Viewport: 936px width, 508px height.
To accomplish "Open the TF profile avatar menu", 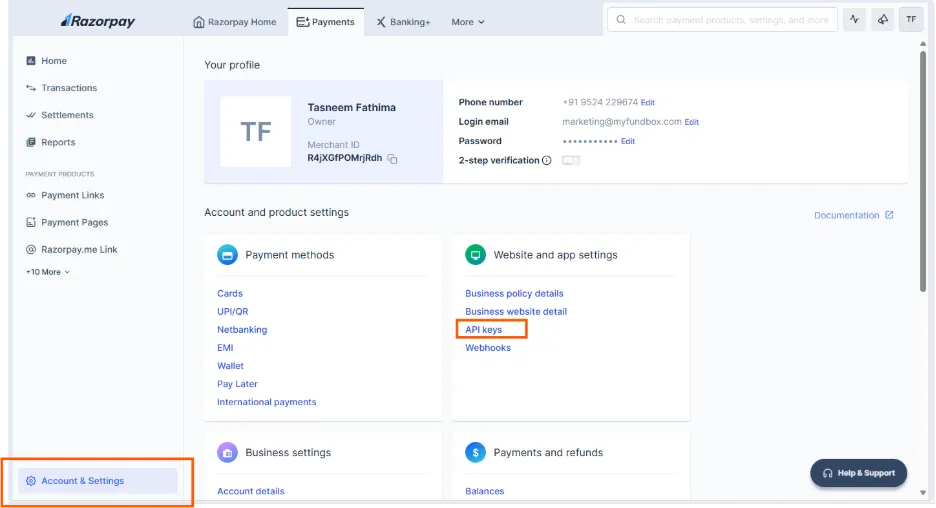I will point(911,20).
